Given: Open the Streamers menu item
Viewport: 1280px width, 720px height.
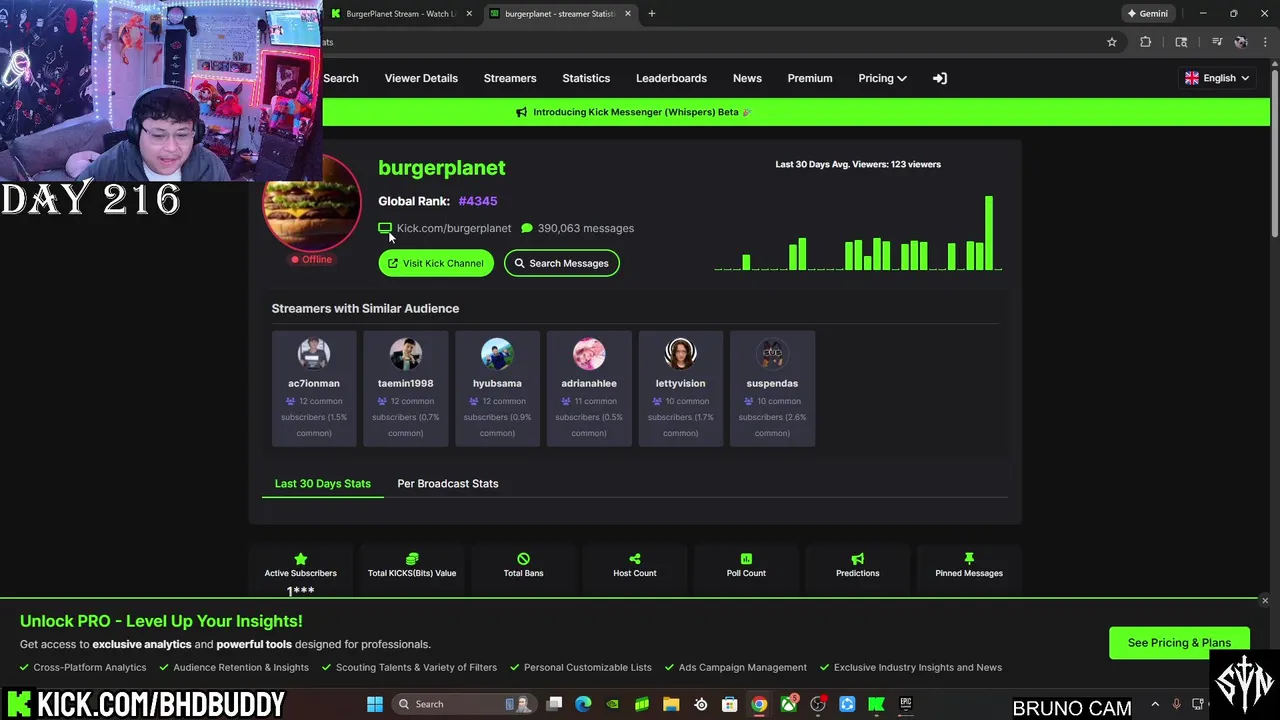Looking at the screenshot, I should tap(510, 78).
